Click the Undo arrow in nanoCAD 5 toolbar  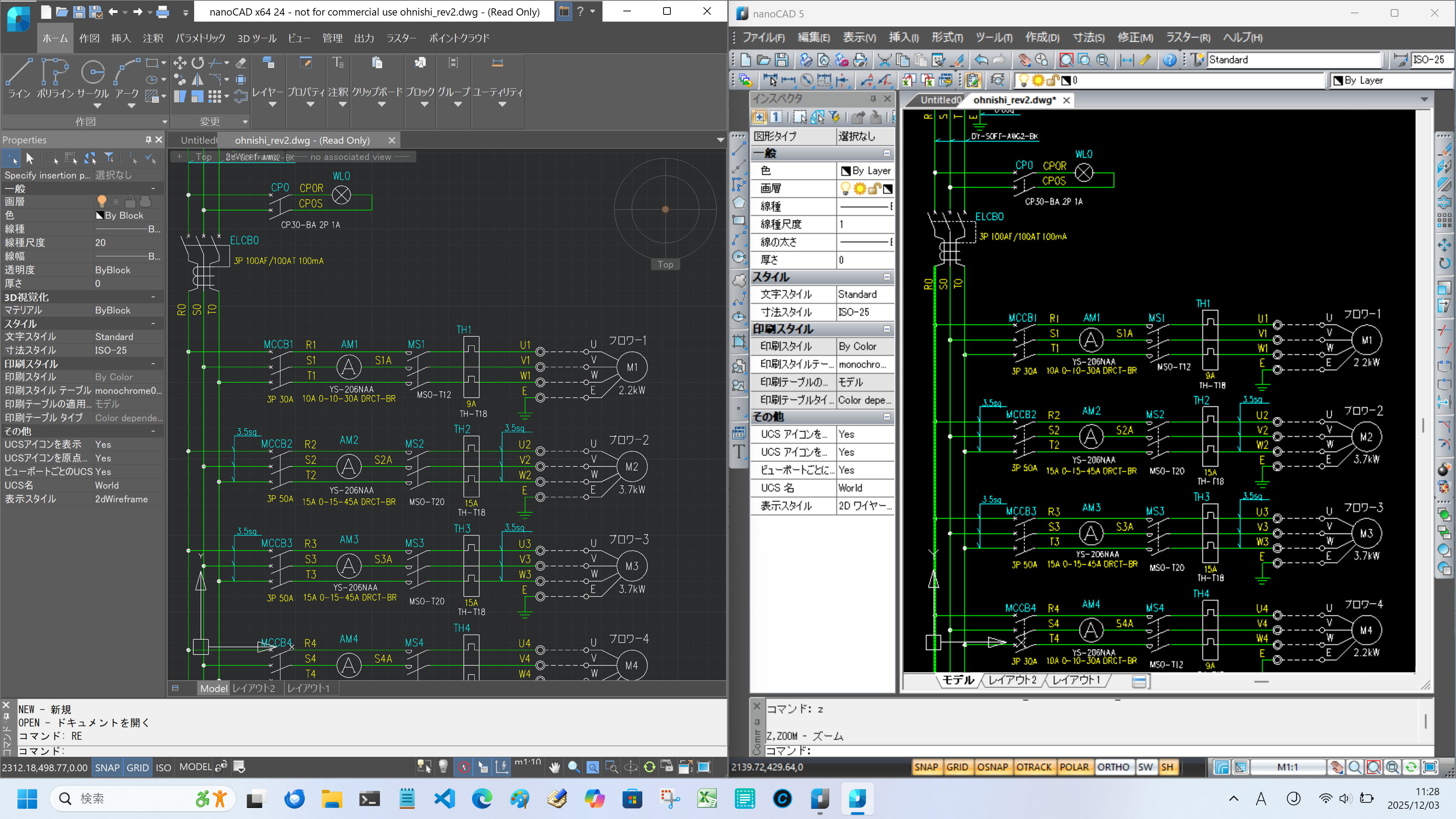[981, 60]
